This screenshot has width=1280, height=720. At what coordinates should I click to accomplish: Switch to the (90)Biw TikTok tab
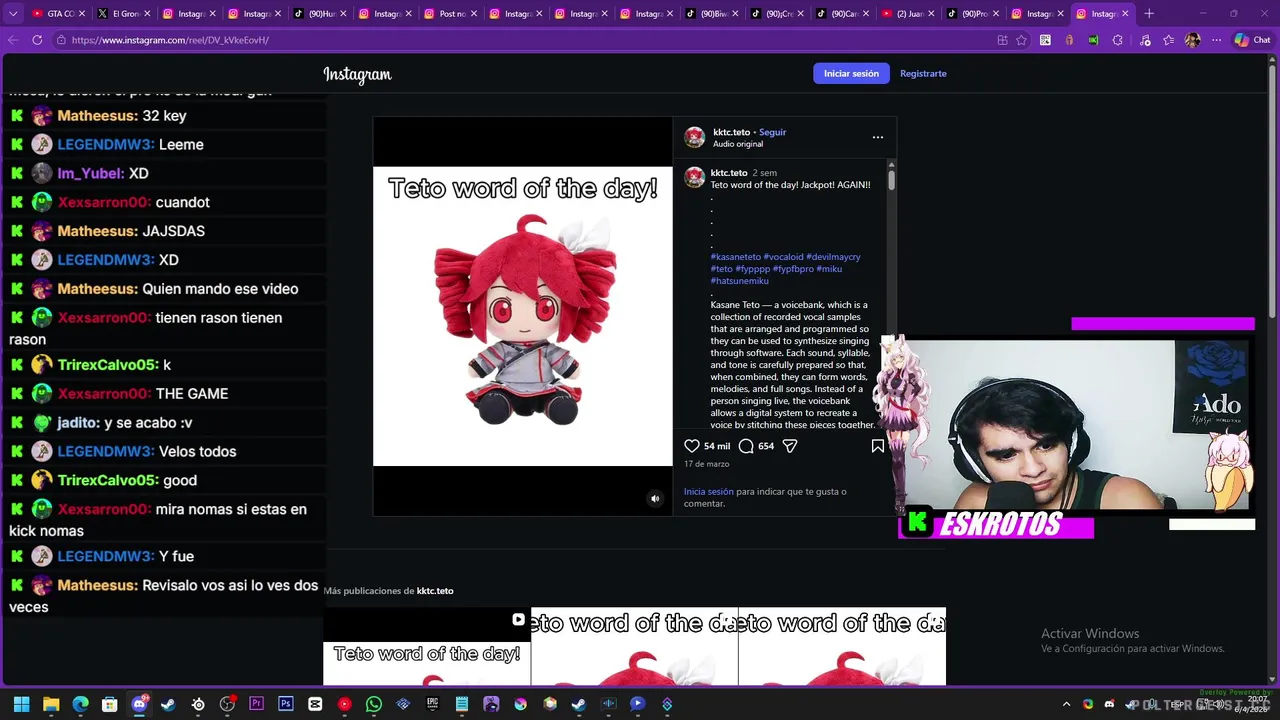click(710, 14)
